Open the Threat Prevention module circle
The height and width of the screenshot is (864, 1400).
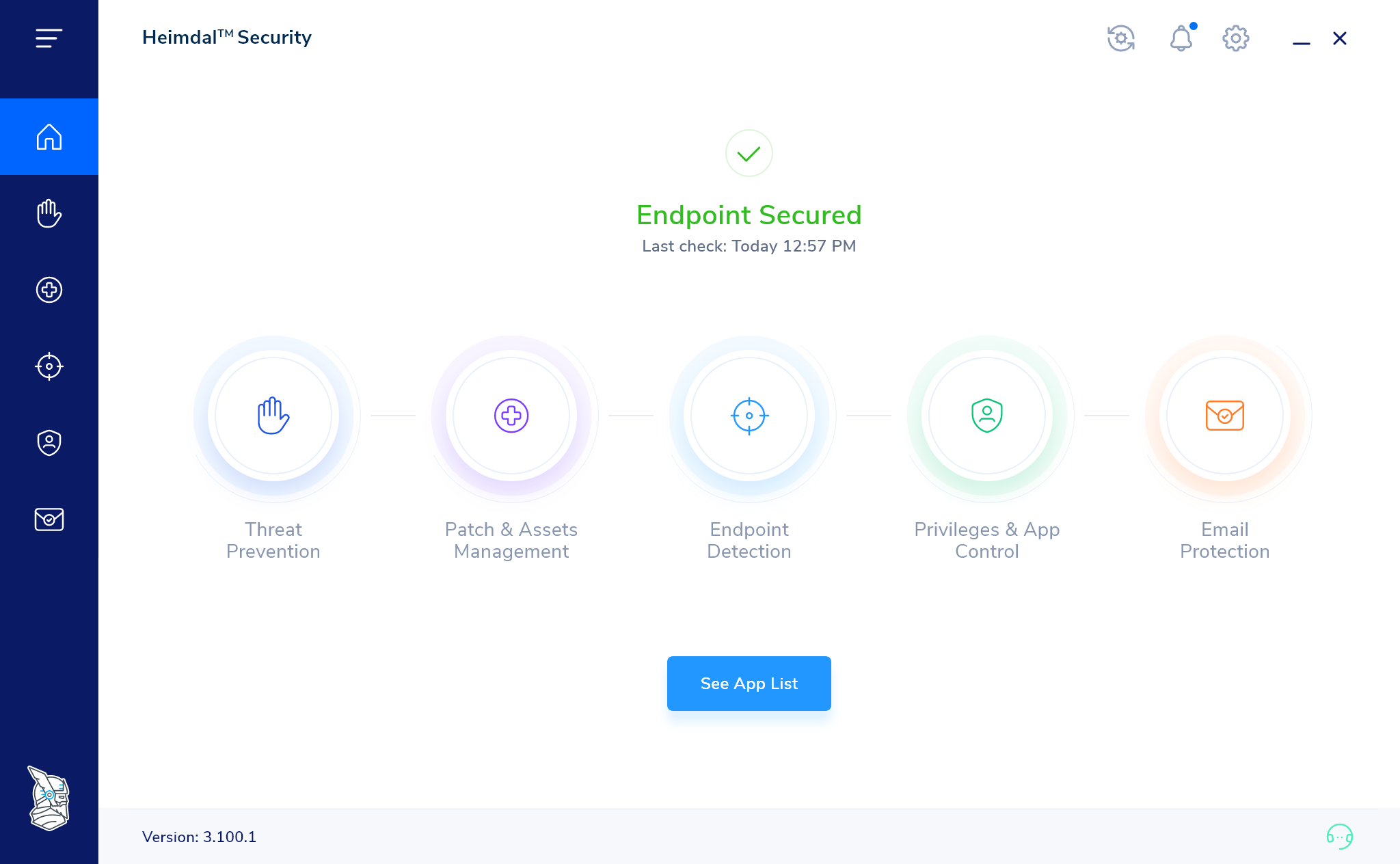point(273,416)
